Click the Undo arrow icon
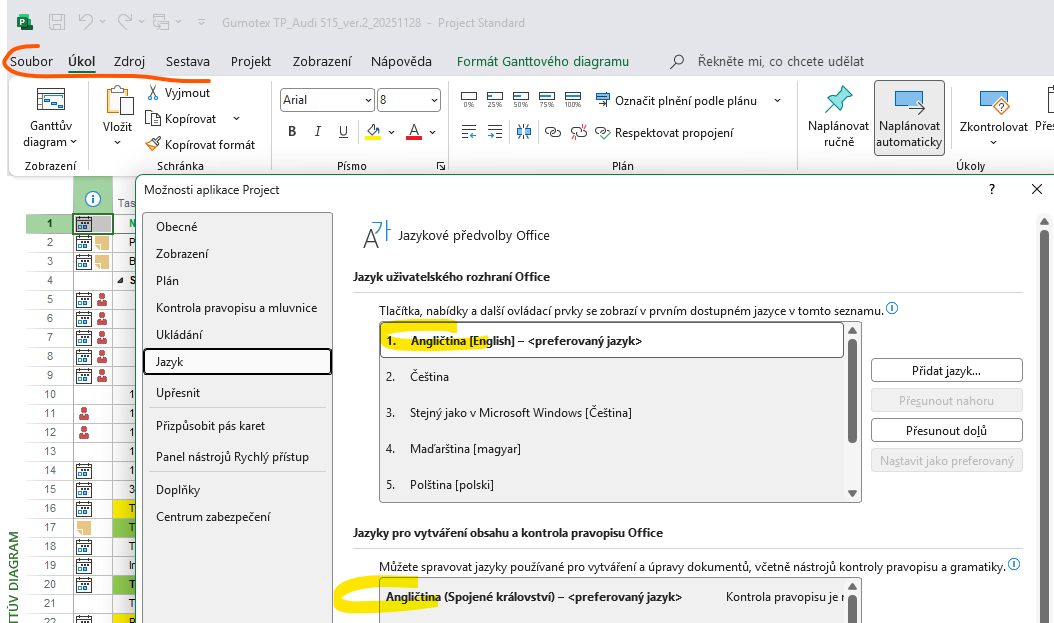 coord(85,22)
